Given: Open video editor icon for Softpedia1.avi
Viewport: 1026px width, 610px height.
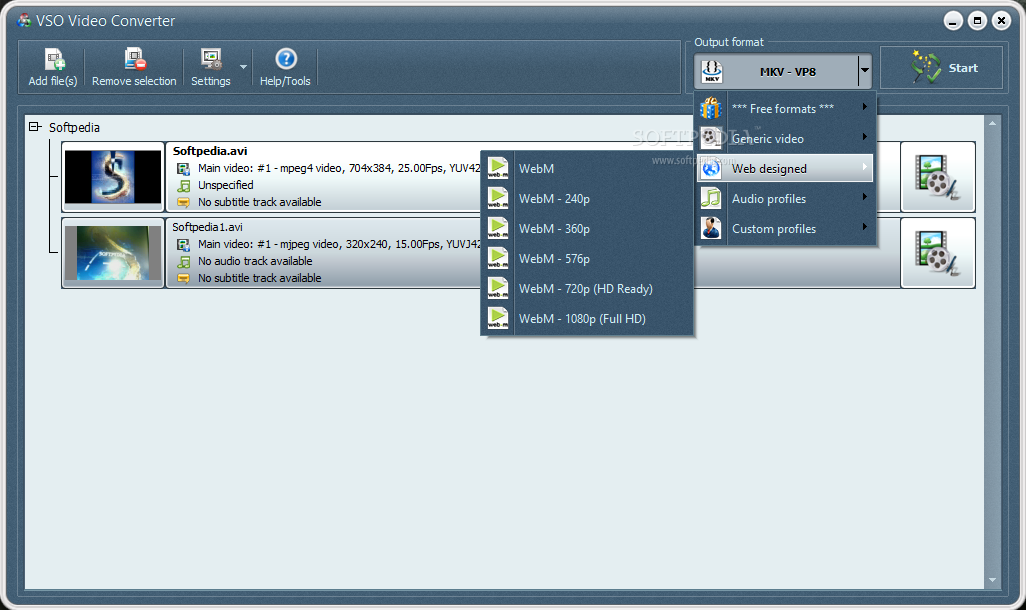Looking at the screenshot, I should click(938, 253).
